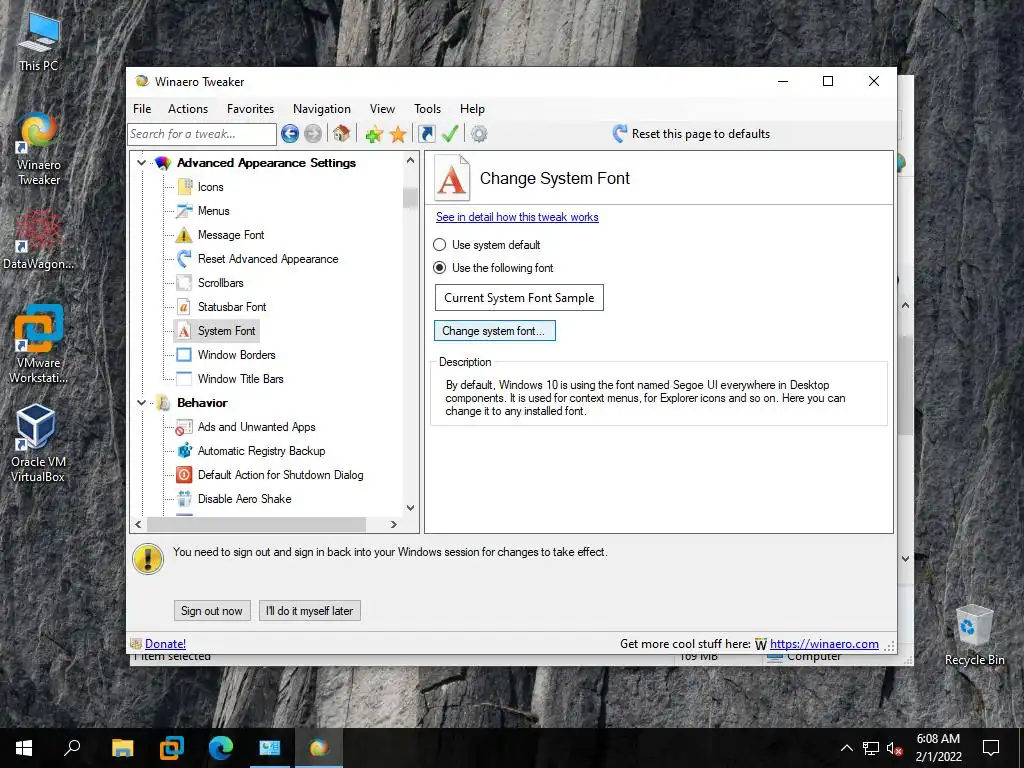The height and width of the screenshot is (768, 1024).
Task: Click Reset this page to defaults text
Action: point(701,134)
